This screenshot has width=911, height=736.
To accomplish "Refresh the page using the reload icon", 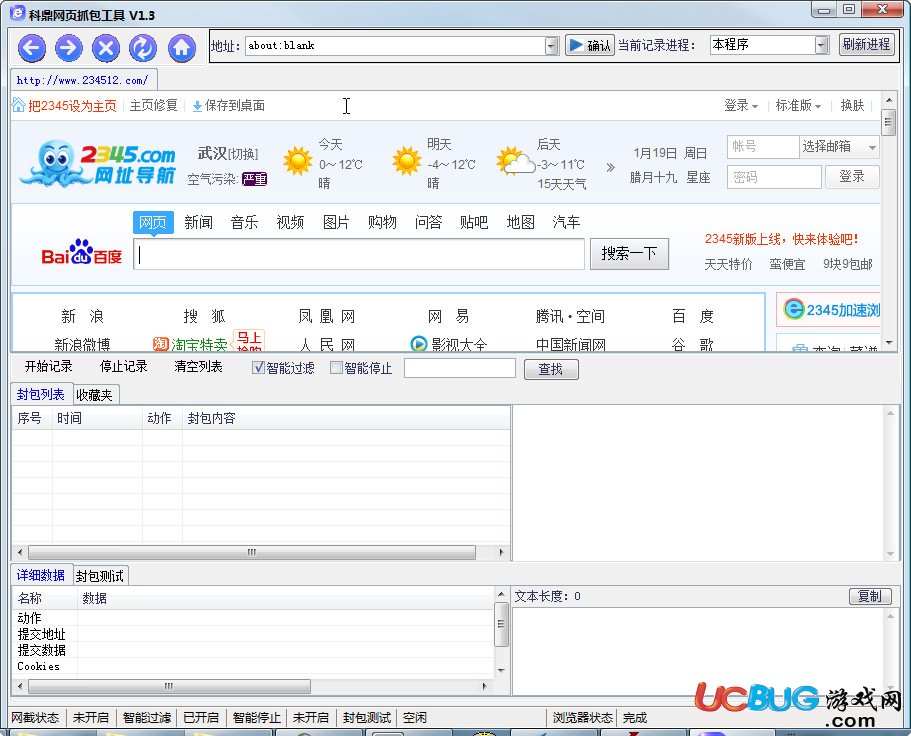I will click(143, 47).
